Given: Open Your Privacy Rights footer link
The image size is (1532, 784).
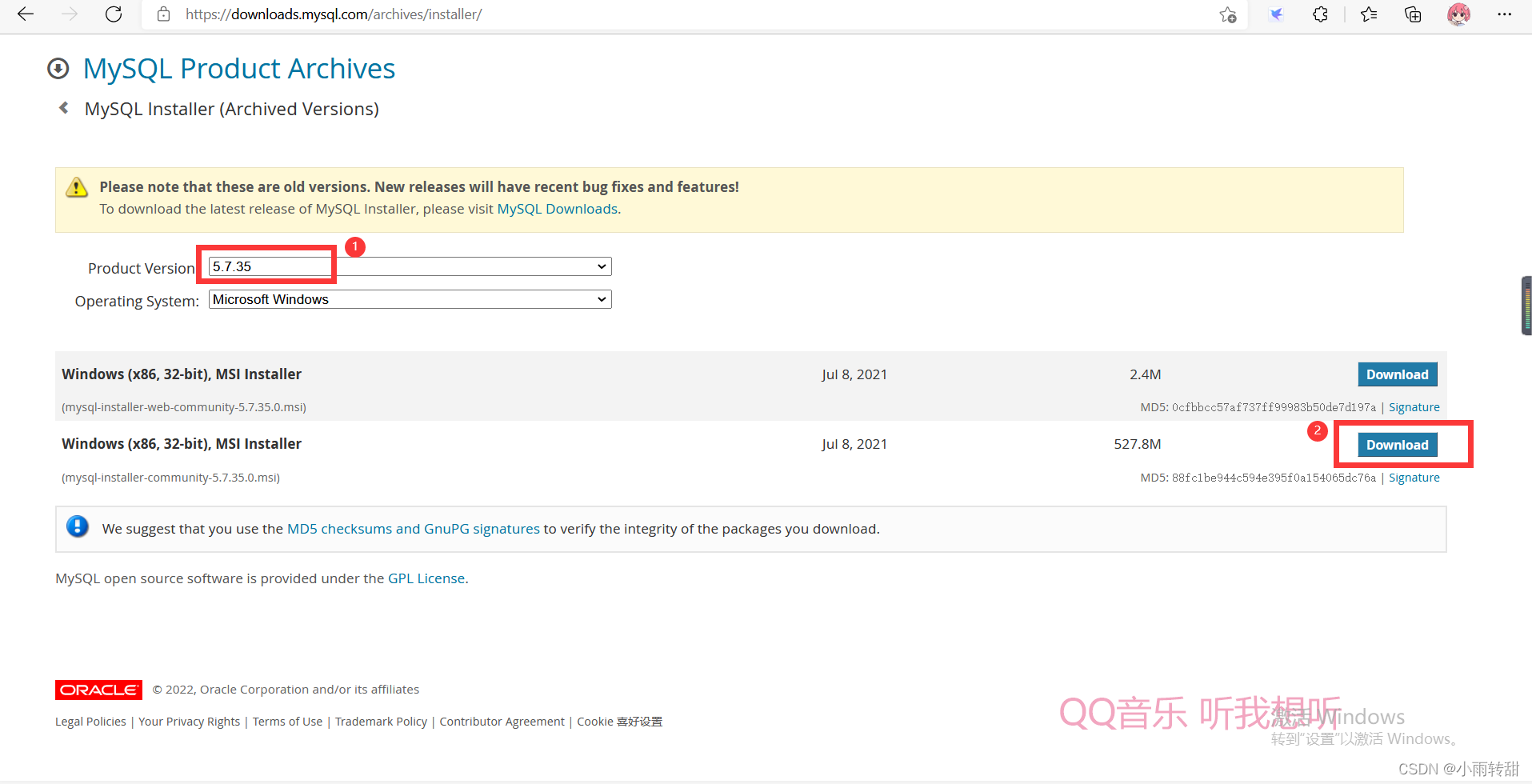Looking at the screenshot, I should pos(189,722).
